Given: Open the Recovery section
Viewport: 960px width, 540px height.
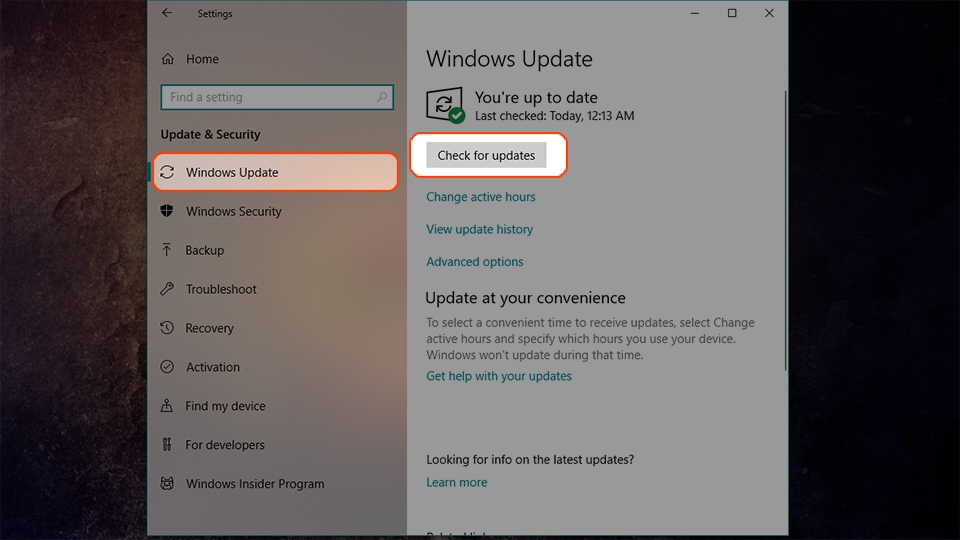Looking at the screenshot, I should (x=209, y=328).
